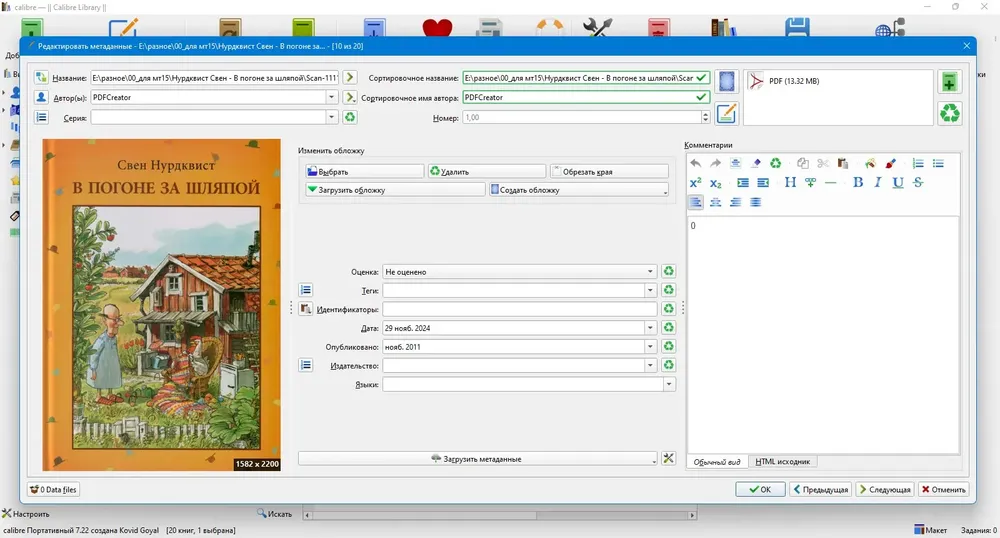This screenshot has width=1000, height=538.
Task: Open the Языки dropdown list
Action: pyautogui.click(x=668, y=384)
